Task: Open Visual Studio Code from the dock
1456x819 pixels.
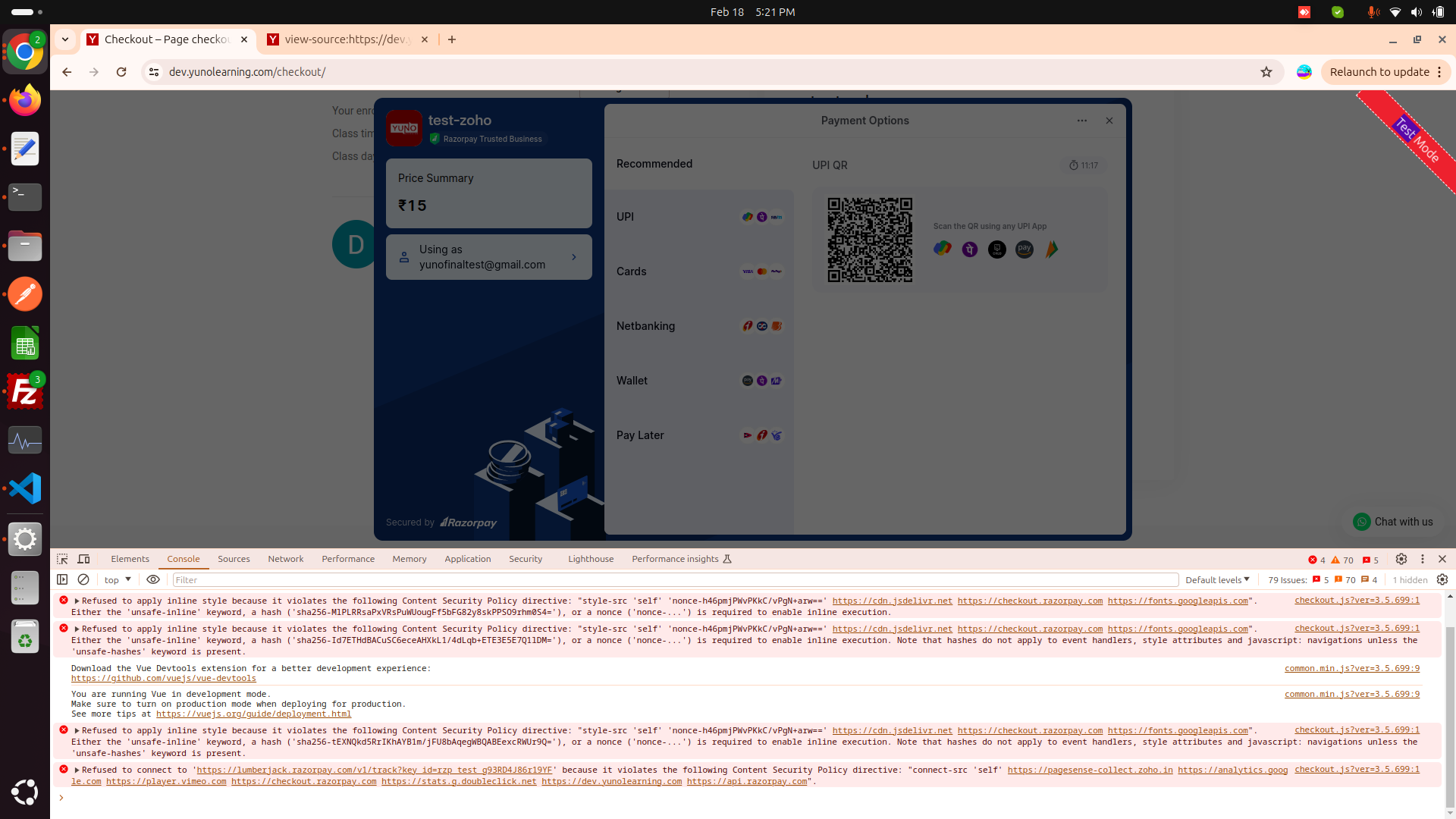Action: [25, 488]
